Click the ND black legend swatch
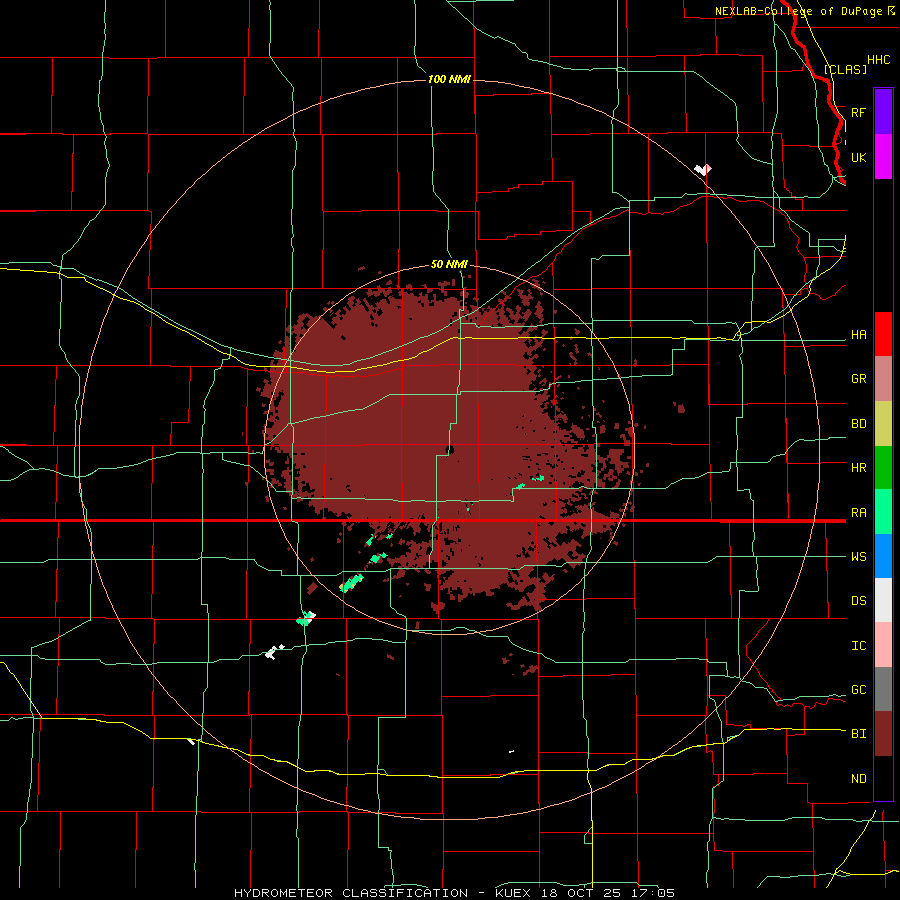Image resolution: width=900 pixels, height=900 pixels. pyautogui.click(x=883, y=778)
